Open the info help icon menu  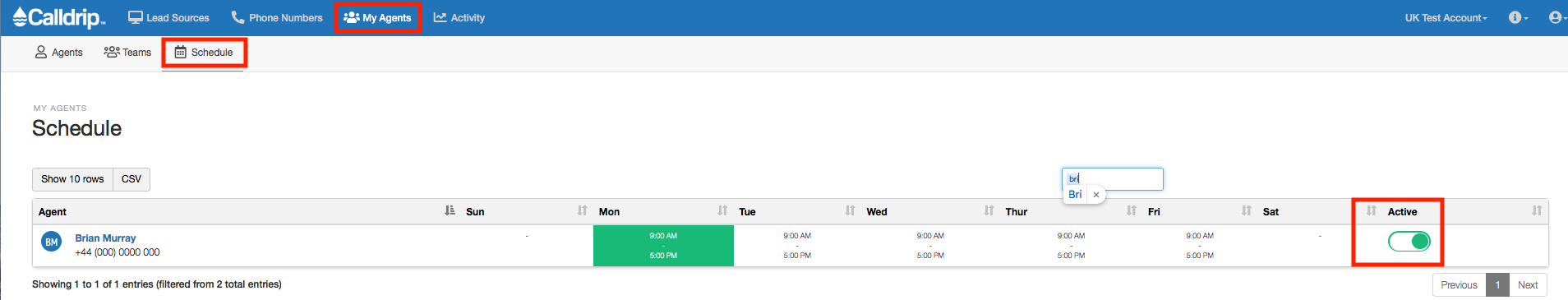tap(1518, 17)
